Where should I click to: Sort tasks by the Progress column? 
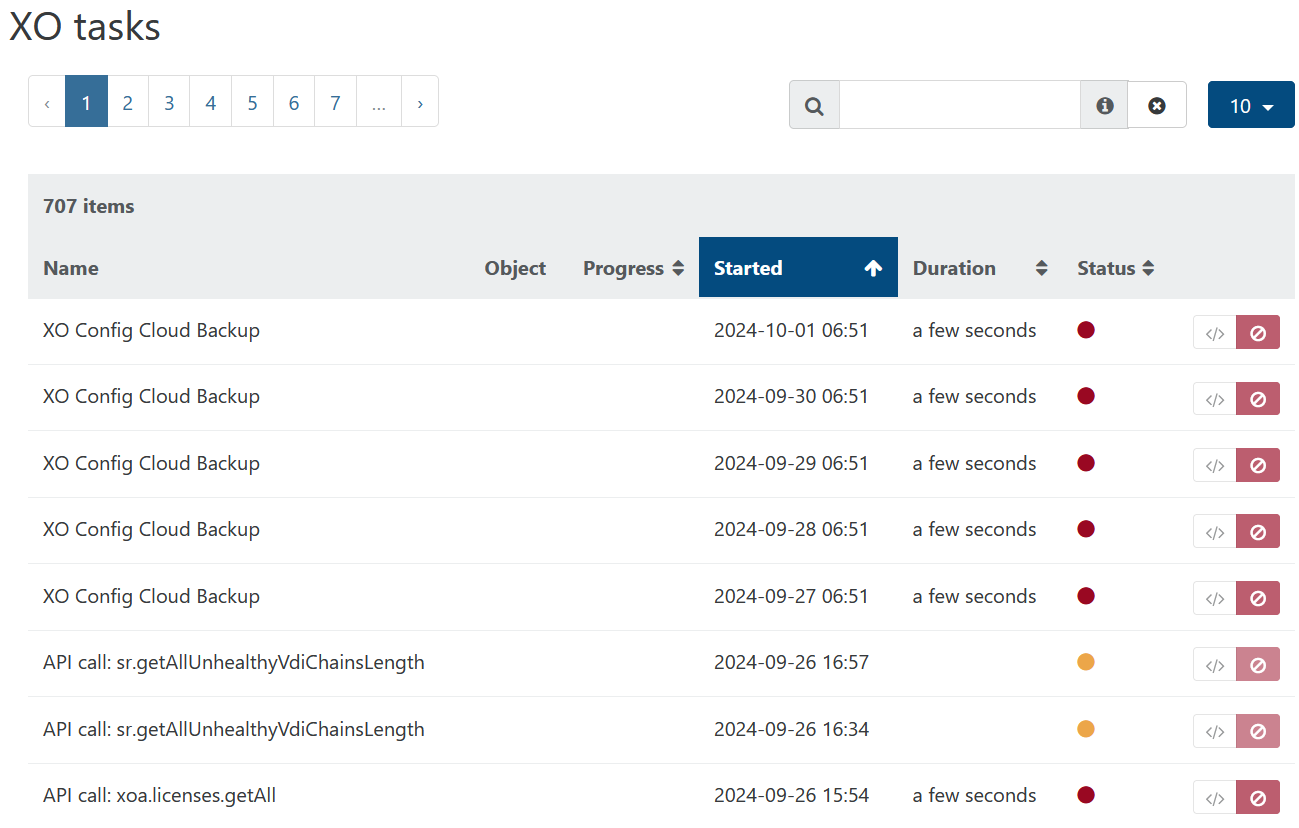[x=633, y=268]
